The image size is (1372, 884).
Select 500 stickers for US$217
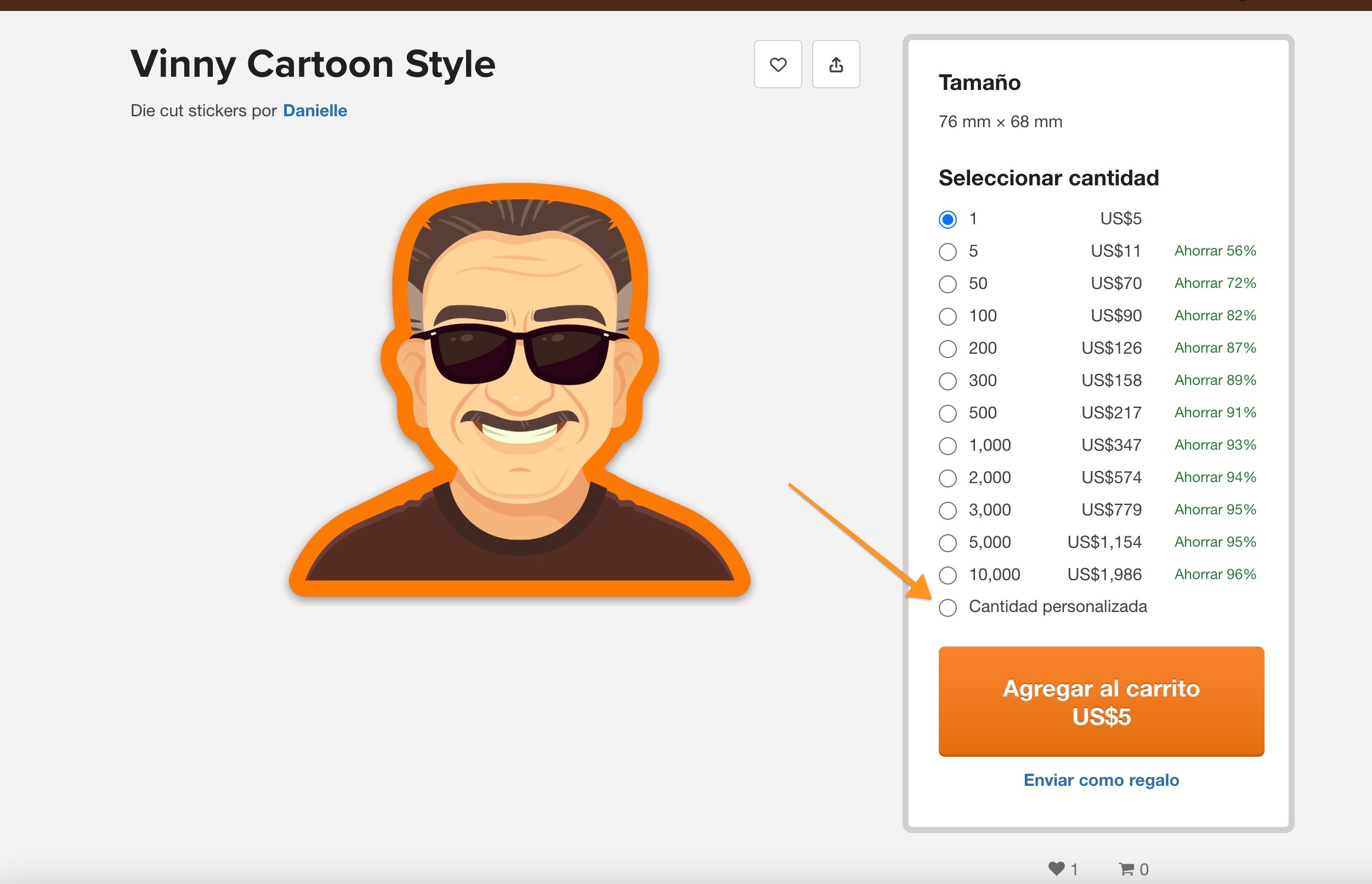point(948,413)
